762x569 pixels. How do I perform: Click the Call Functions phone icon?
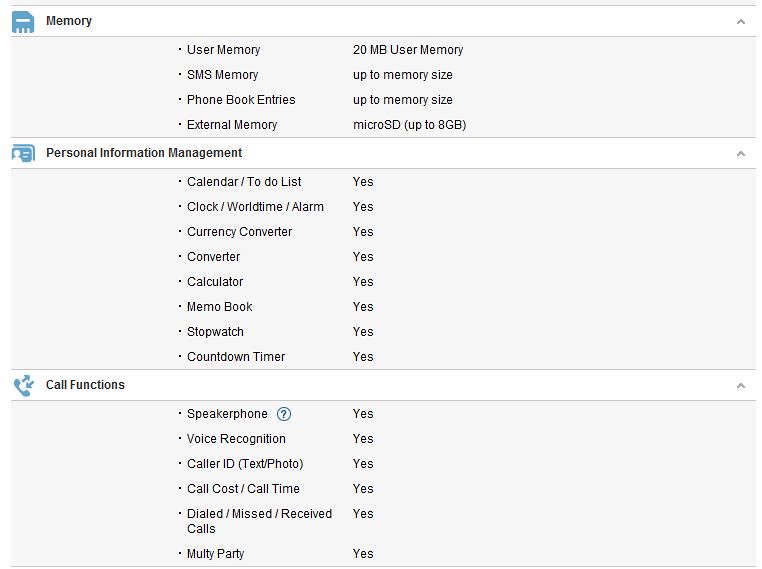pyautogui.click(x=23, y=385)
